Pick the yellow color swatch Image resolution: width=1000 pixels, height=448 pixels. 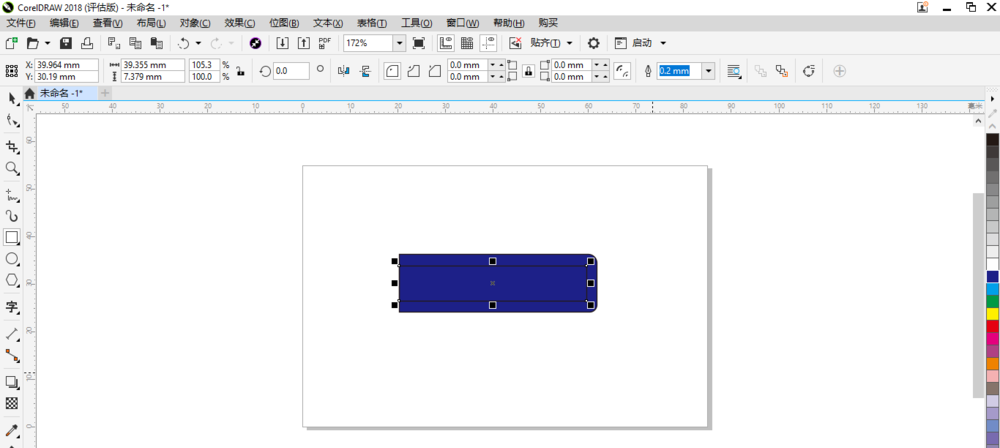tap(992, 313)
